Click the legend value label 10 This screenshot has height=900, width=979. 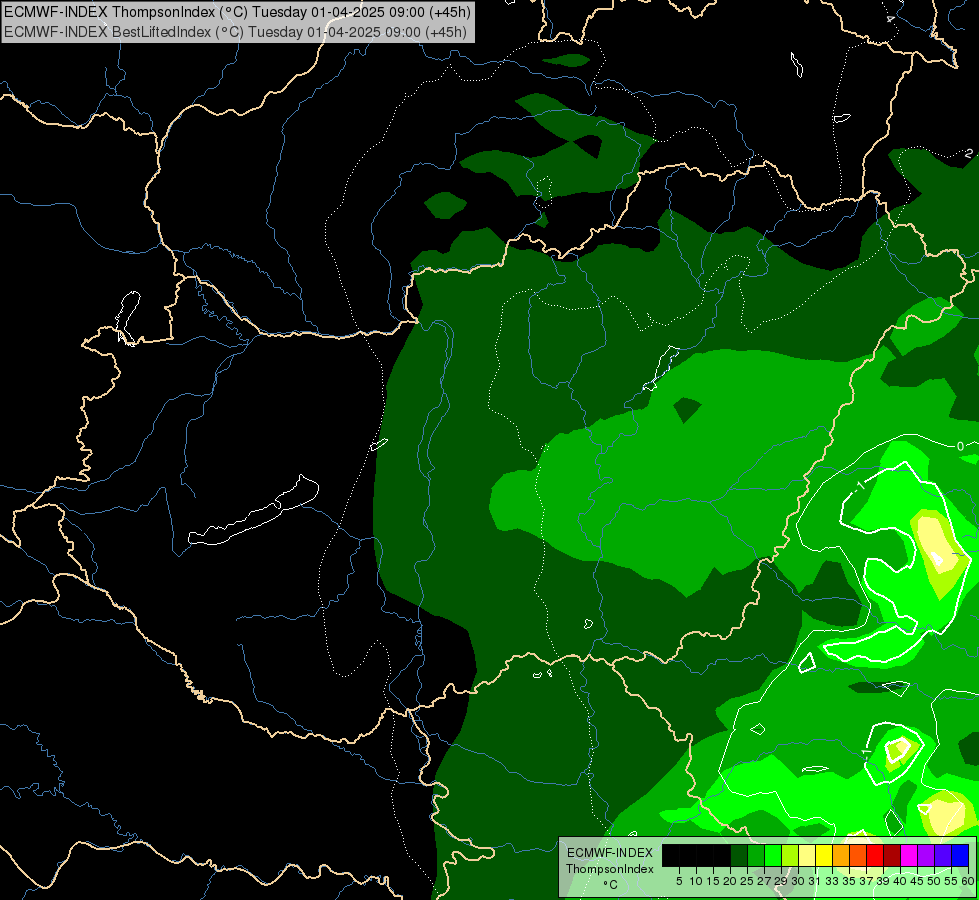click(x=696, y=881)
